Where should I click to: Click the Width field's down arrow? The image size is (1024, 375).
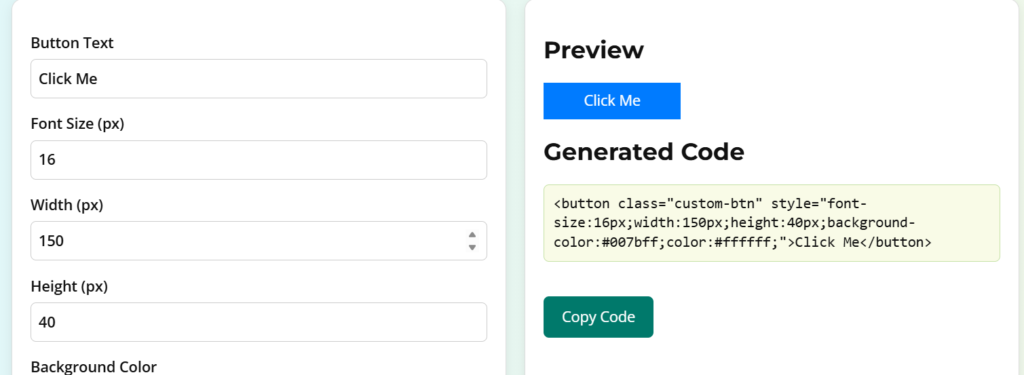(x=472, y=248)
